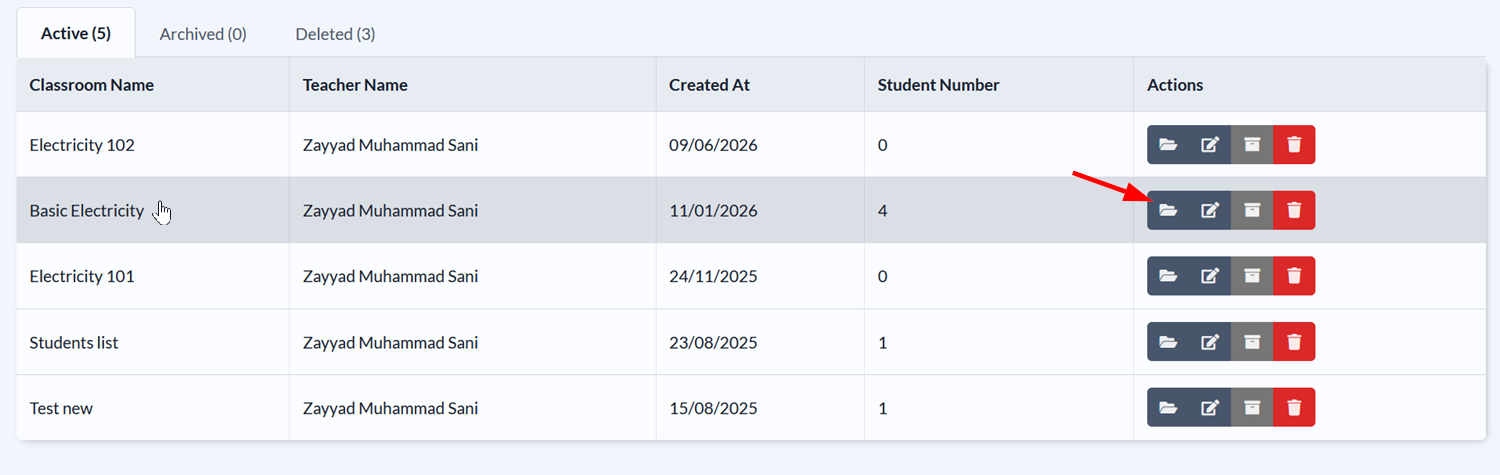Click student number in Electricity 102 row
Viewport: 1500px width, 475px height.
pyautogui.click(x=883, y=145)
